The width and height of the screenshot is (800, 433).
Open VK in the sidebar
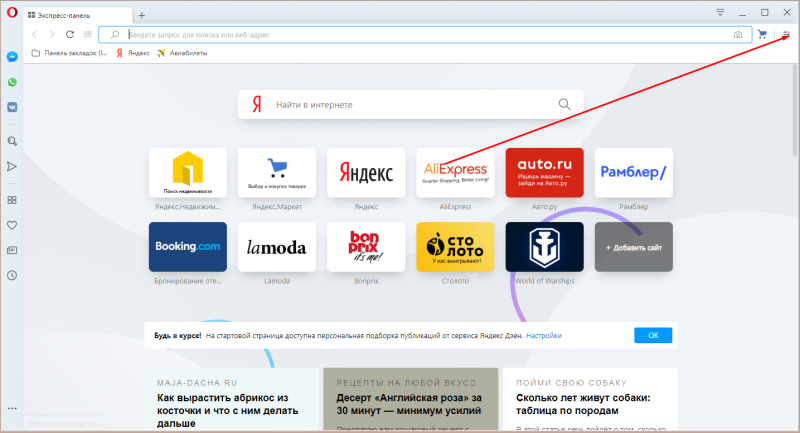tap(12, 107)
